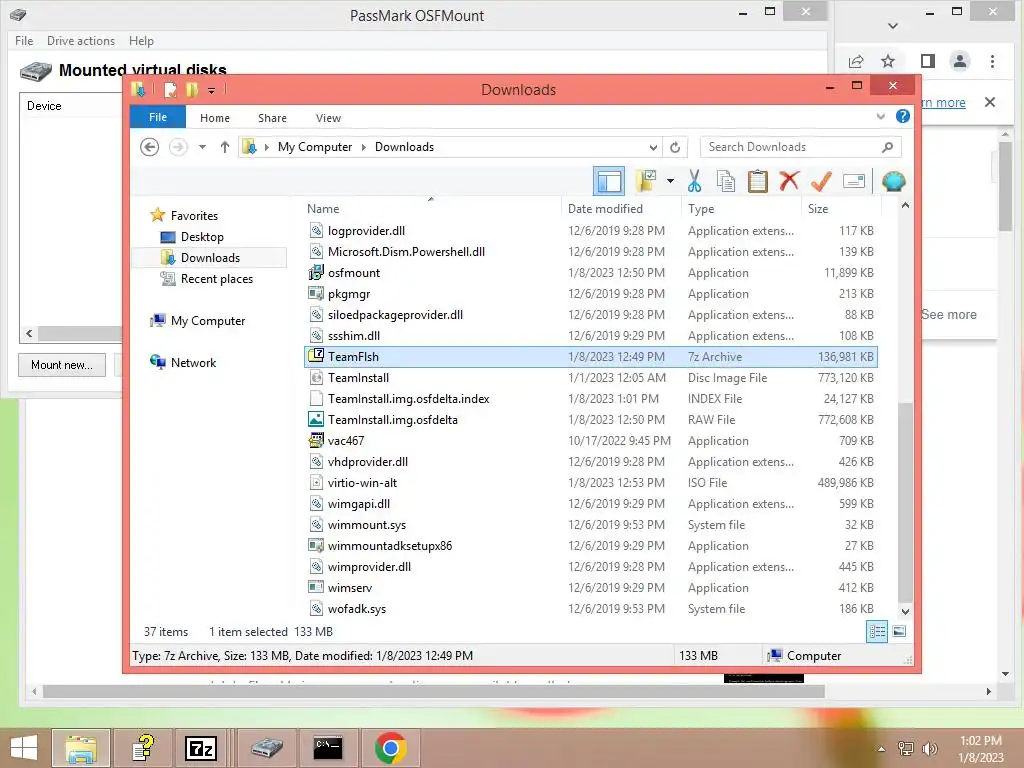Viewport: 1024px width, 768px height.
Task: Dismiss the Chrome info bar with X
Action: point(990,102)
